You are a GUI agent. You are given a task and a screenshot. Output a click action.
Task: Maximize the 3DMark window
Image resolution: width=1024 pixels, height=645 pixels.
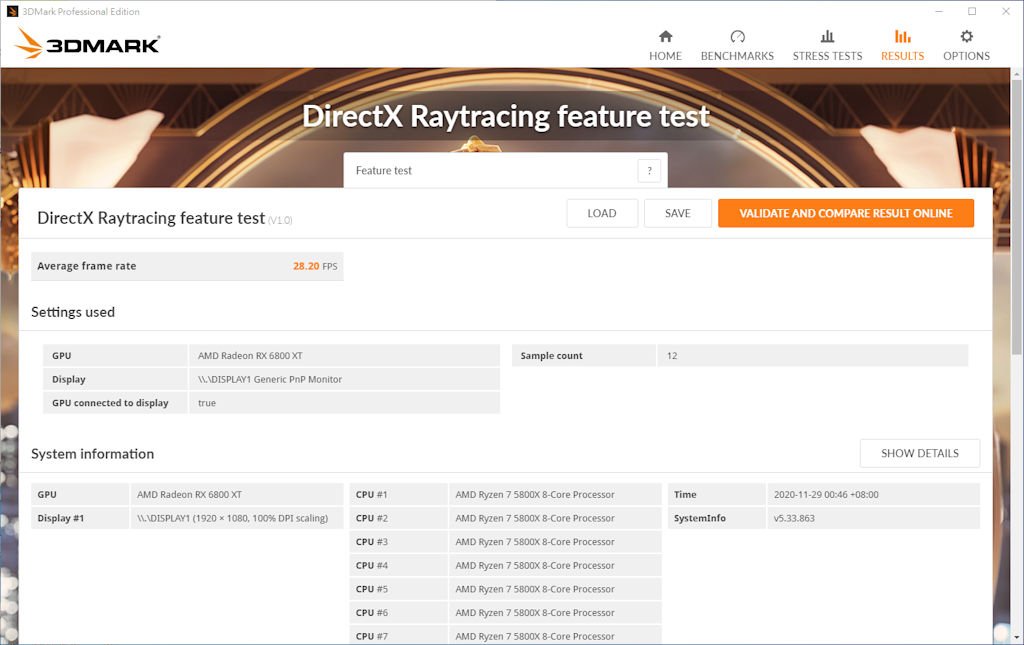click(x=972, y=11)
